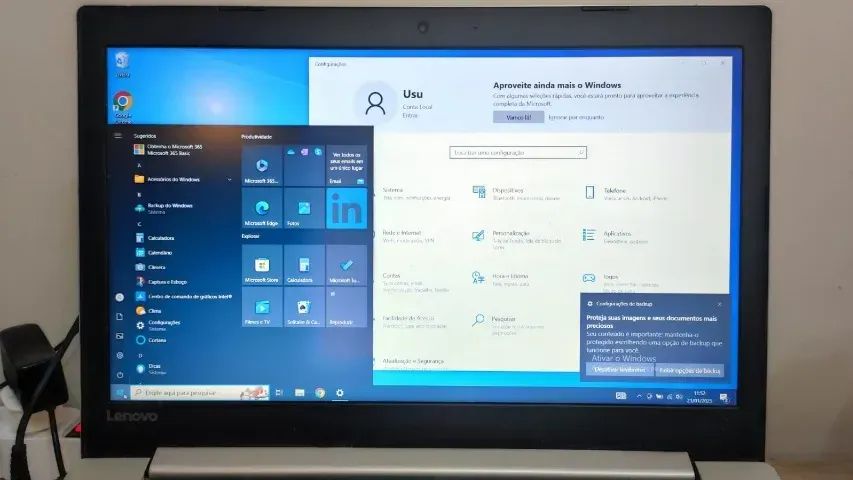Open Intel graphics command center entry
This screenshot has height=480, width=853.
click(184, 297)
